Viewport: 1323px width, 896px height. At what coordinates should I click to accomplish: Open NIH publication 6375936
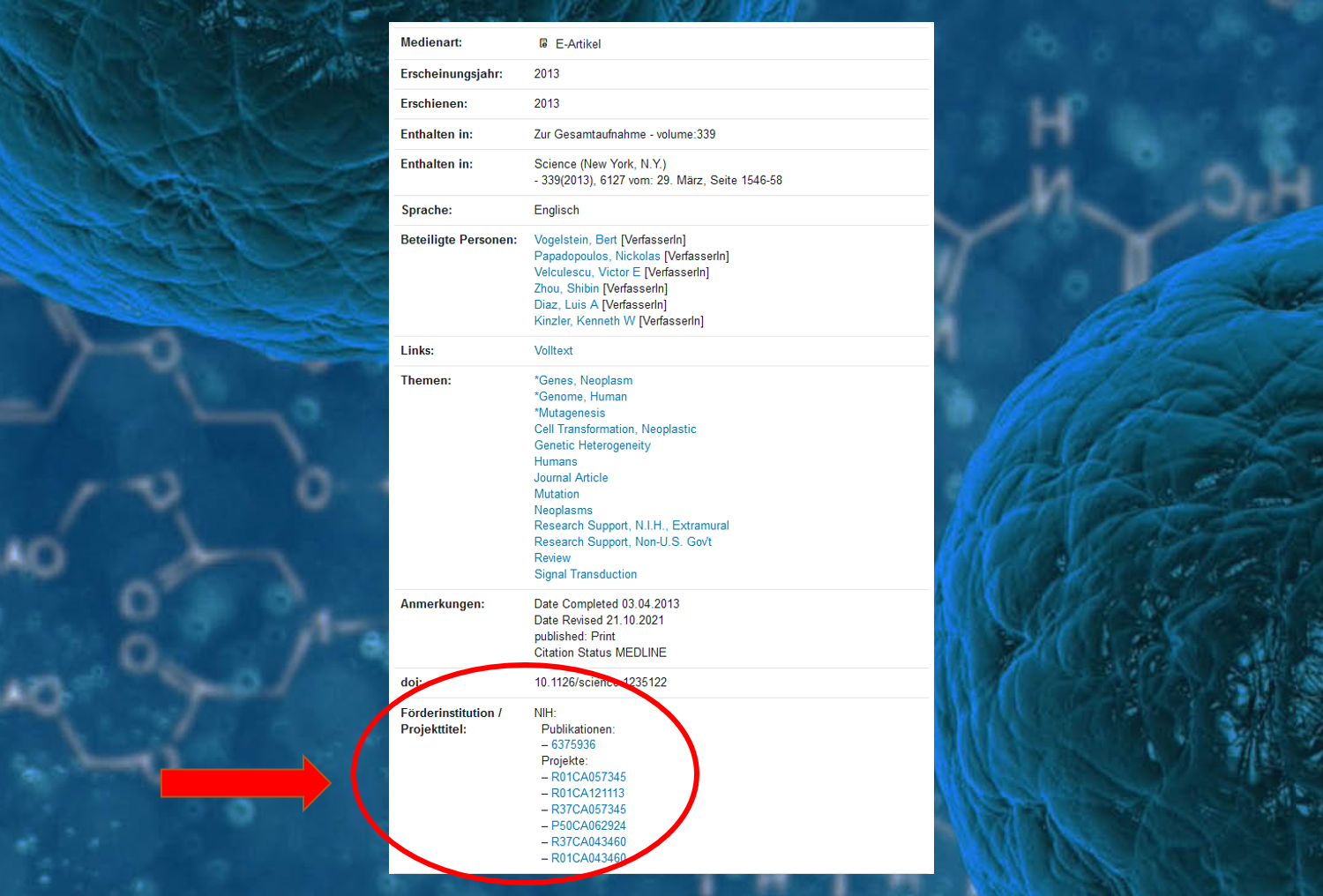point(573,745)
